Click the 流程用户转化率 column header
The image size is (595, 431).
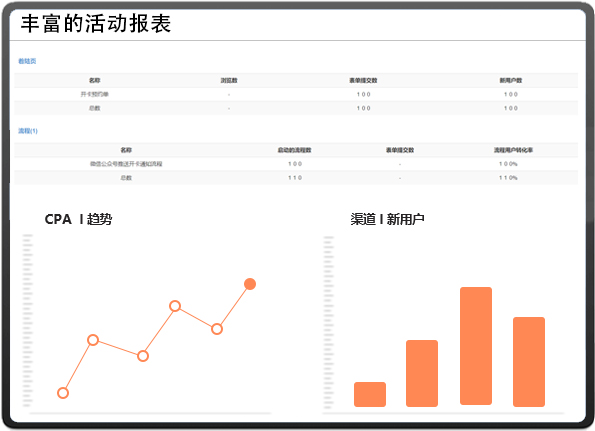513,150
